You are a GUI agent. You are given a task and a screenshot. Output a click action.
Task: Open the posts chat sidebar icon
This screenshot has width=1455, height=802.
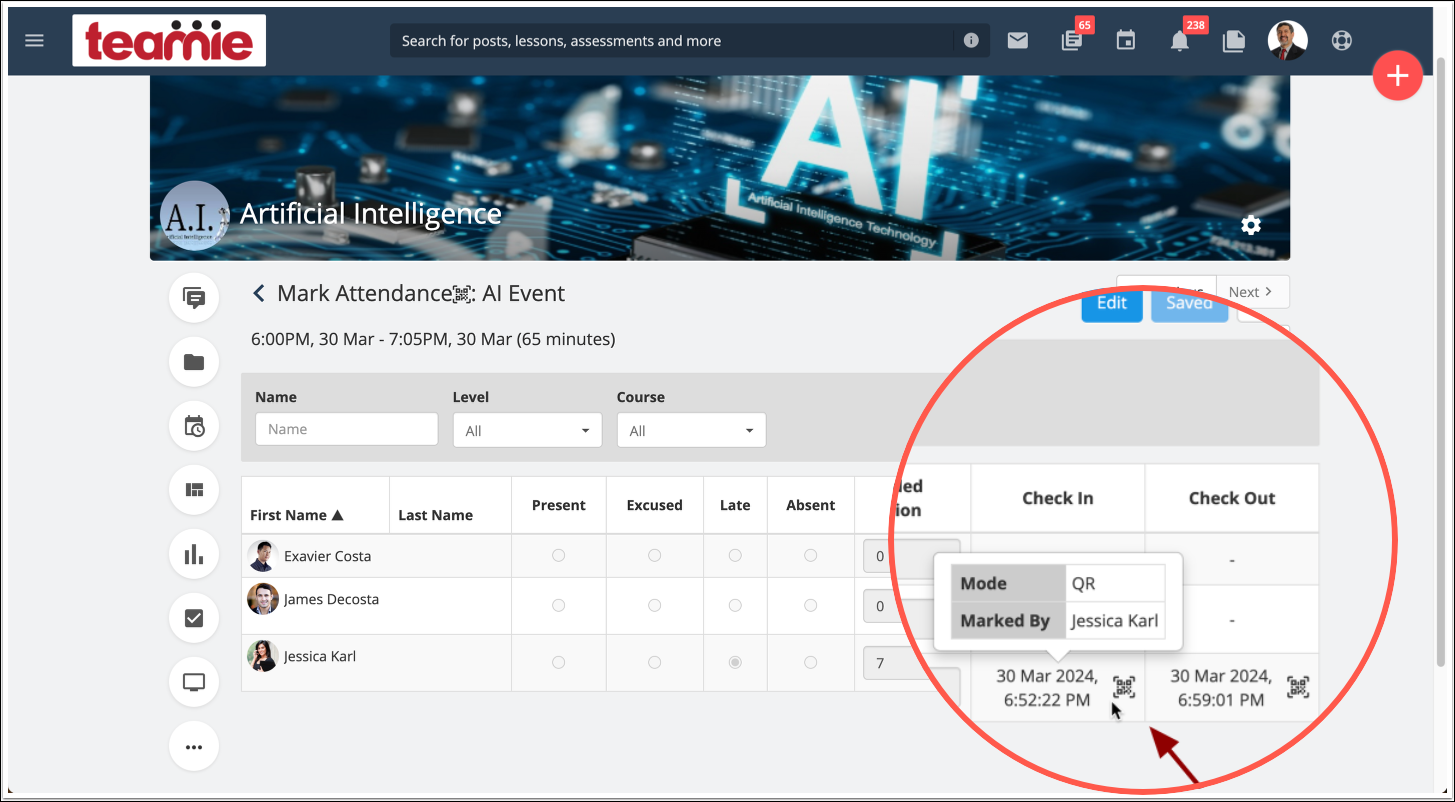194,298
